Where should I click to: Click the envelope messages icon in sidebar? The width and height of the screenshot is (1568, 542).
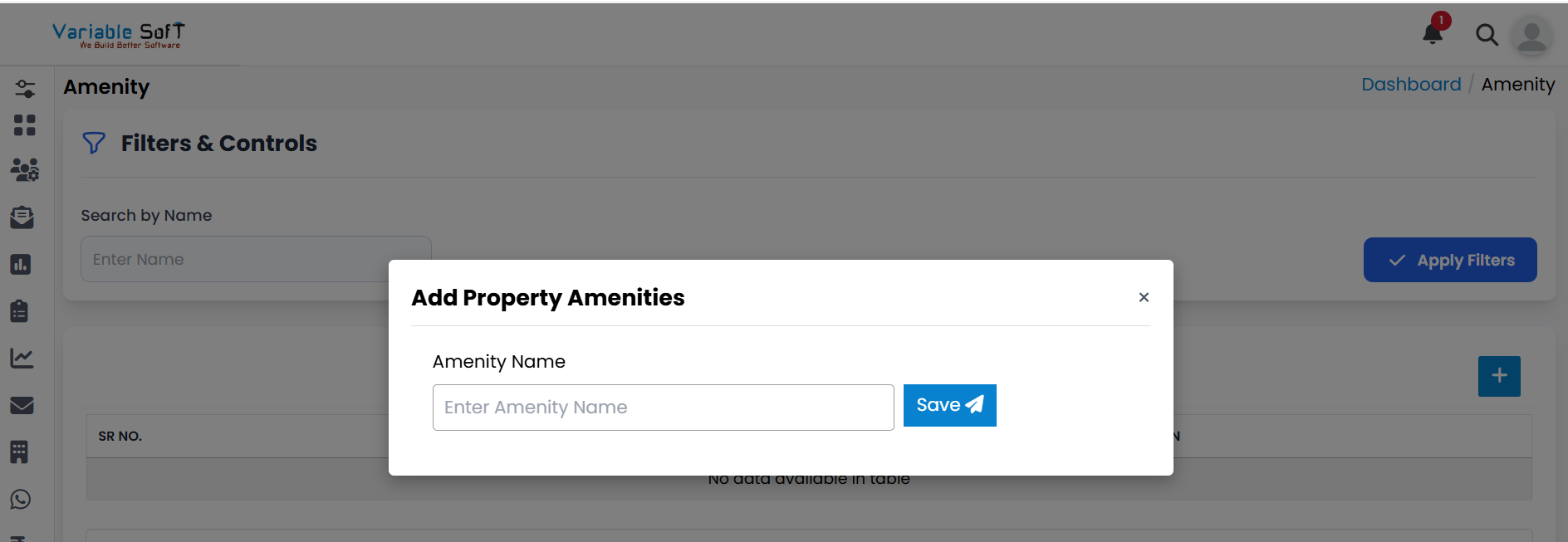22,406
